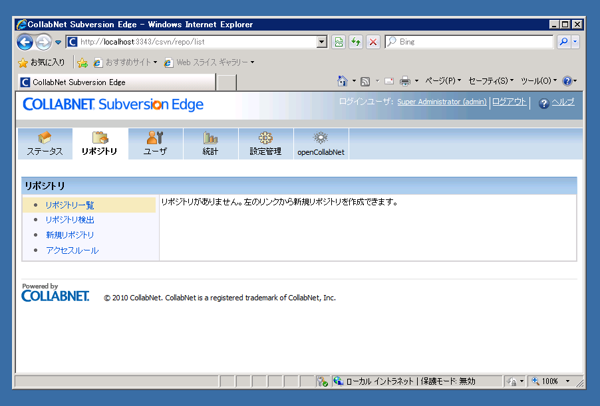Open the ページ(P) menu

443,81
